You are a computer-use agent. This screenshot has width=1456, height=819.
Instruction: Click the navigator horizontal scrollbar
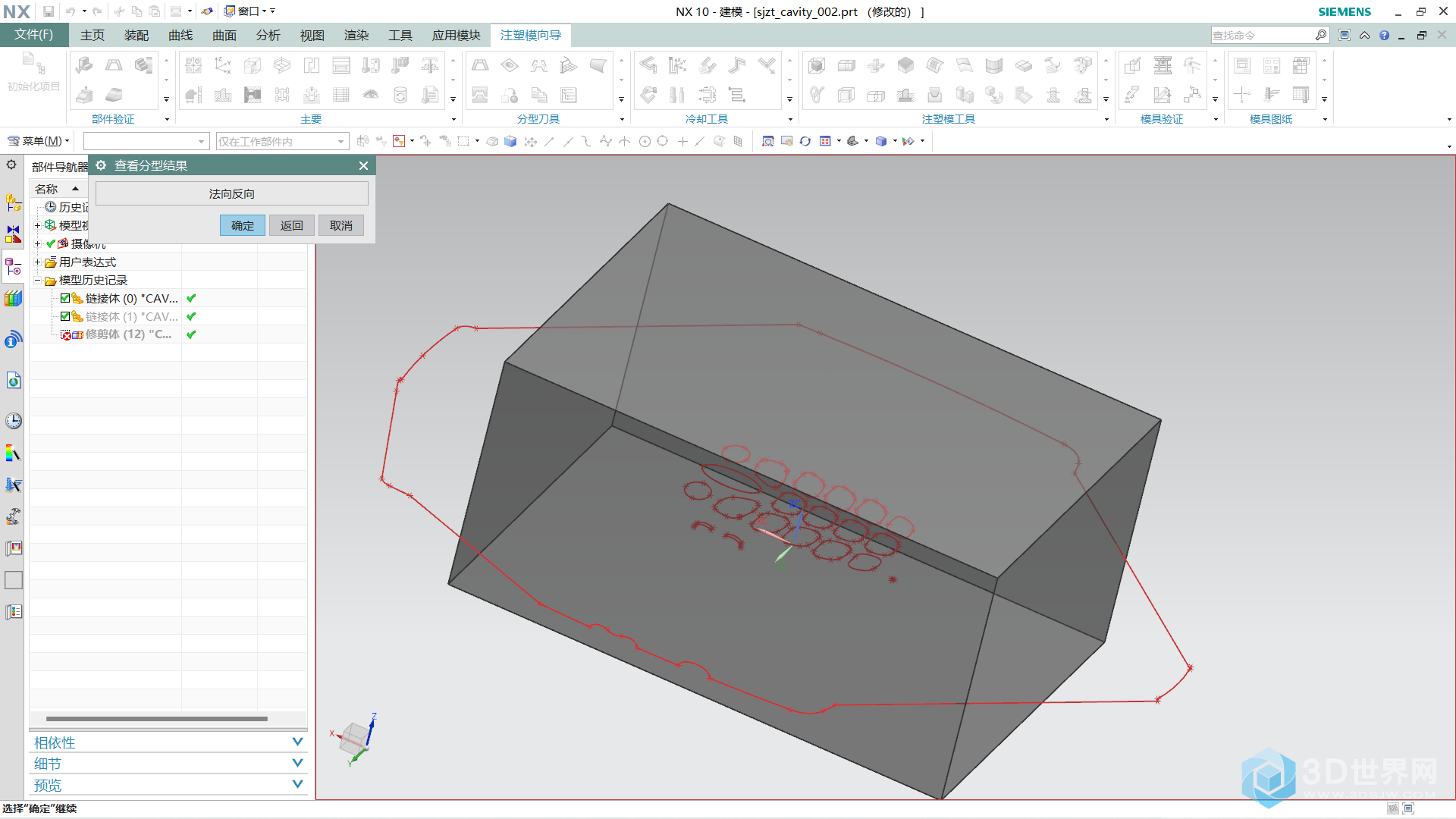click(157, 718)
